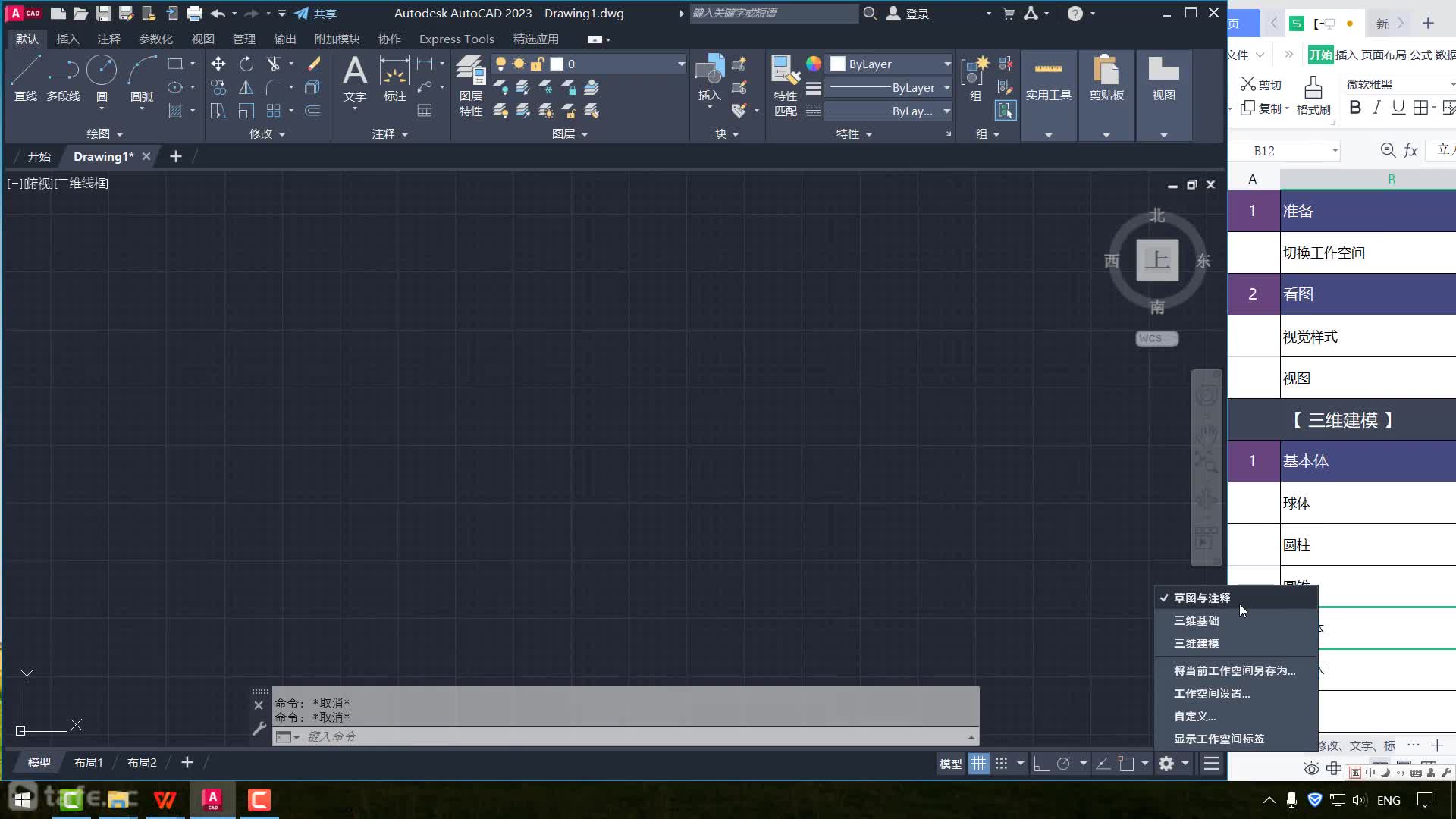Click 剪切 cut button in WPS
1456x819 pixels.
pos(1261,84)
